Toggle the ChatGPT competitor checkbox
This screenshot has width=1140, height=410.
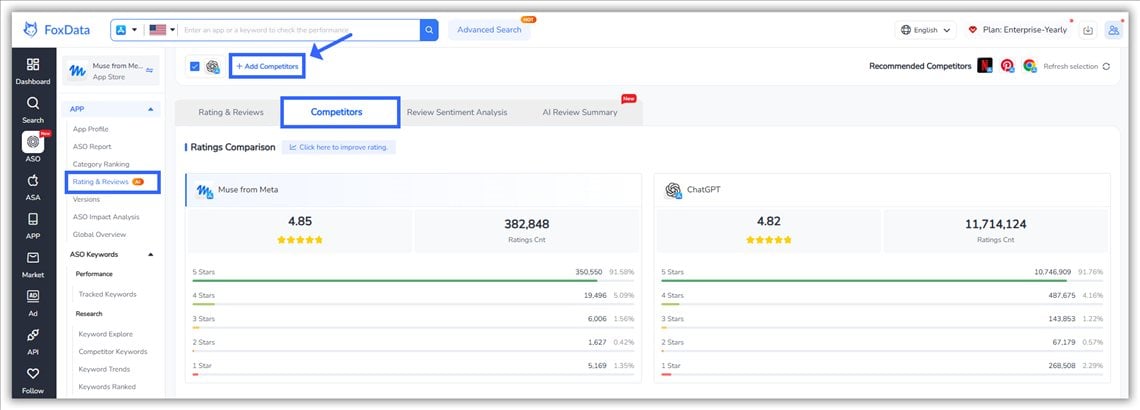click(195, 66)
